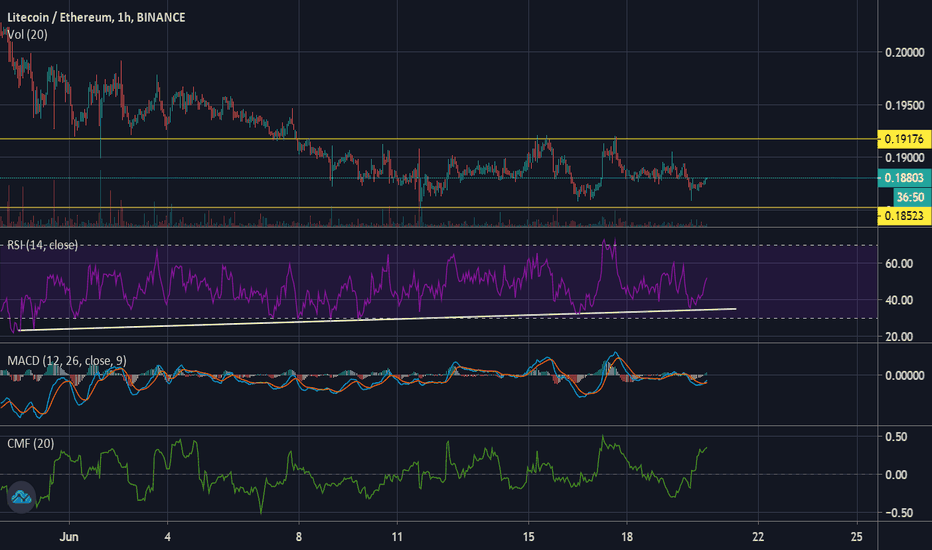This screenshot has height=550, width=932.
Task: Select the upper yellow horizontal resistance line
Action: [439, 139]
